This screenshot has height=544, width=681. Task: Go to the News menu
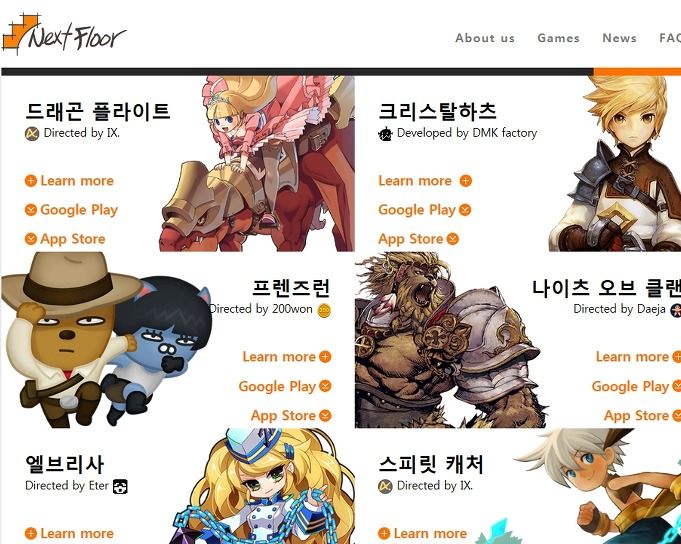pyautogui.click(x=619, y=38)
